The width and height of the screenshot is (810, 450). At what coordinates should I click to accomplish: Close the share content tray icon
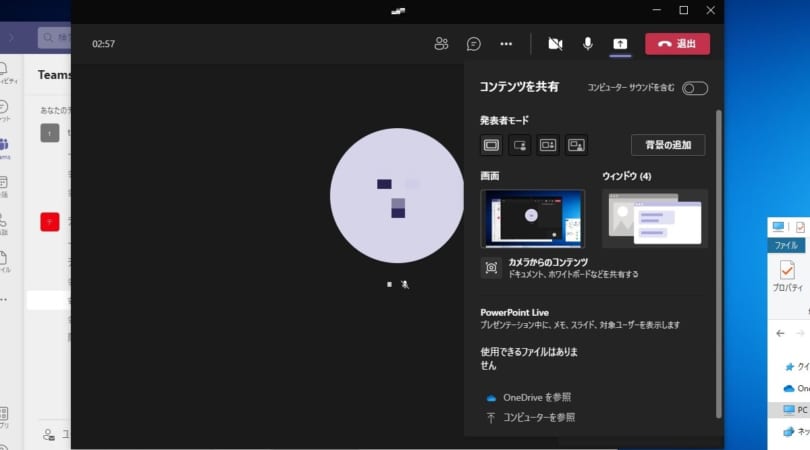(x=620, y=44)
